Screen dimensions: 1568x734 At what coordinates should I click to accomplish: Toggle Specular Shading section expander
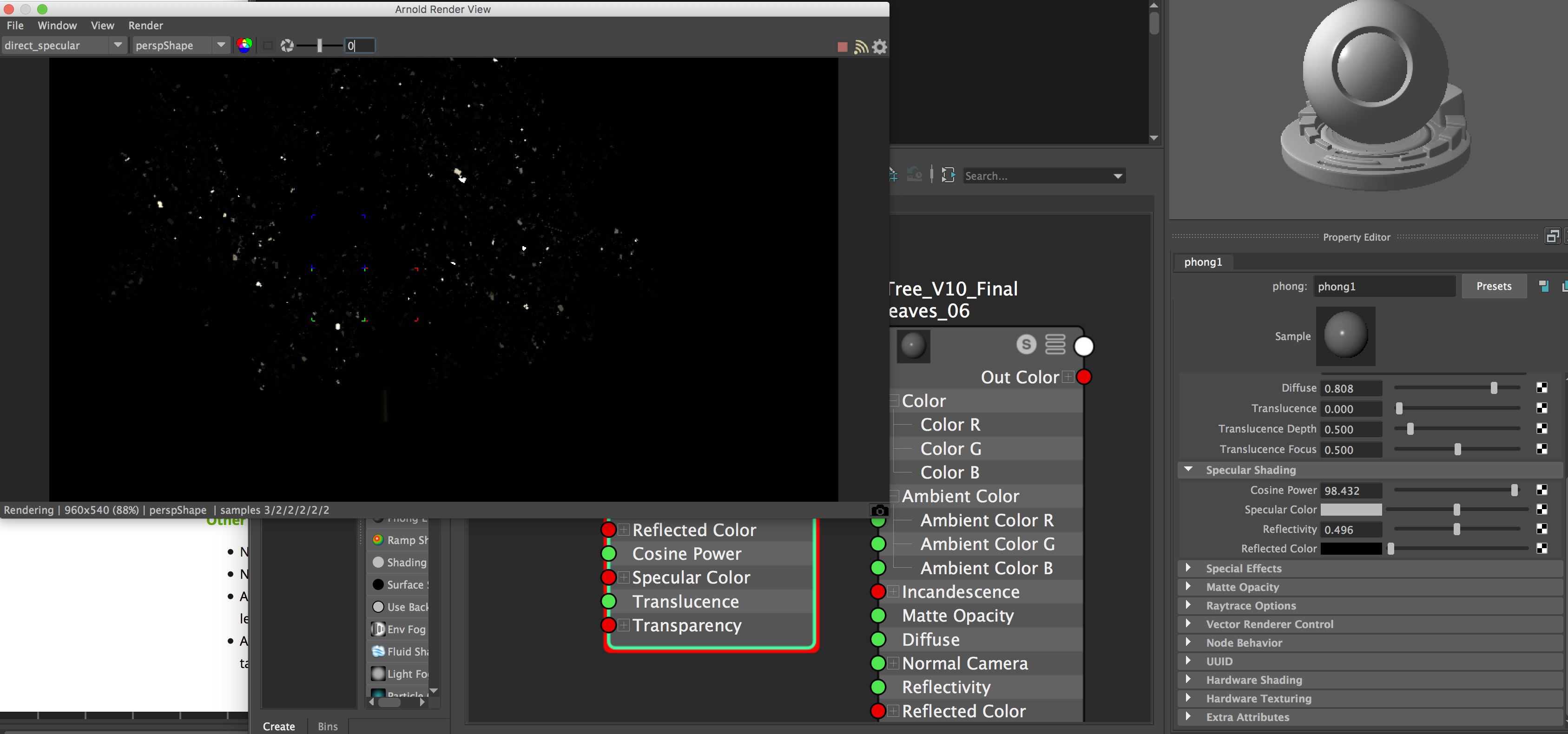[x=1192, y=469]
